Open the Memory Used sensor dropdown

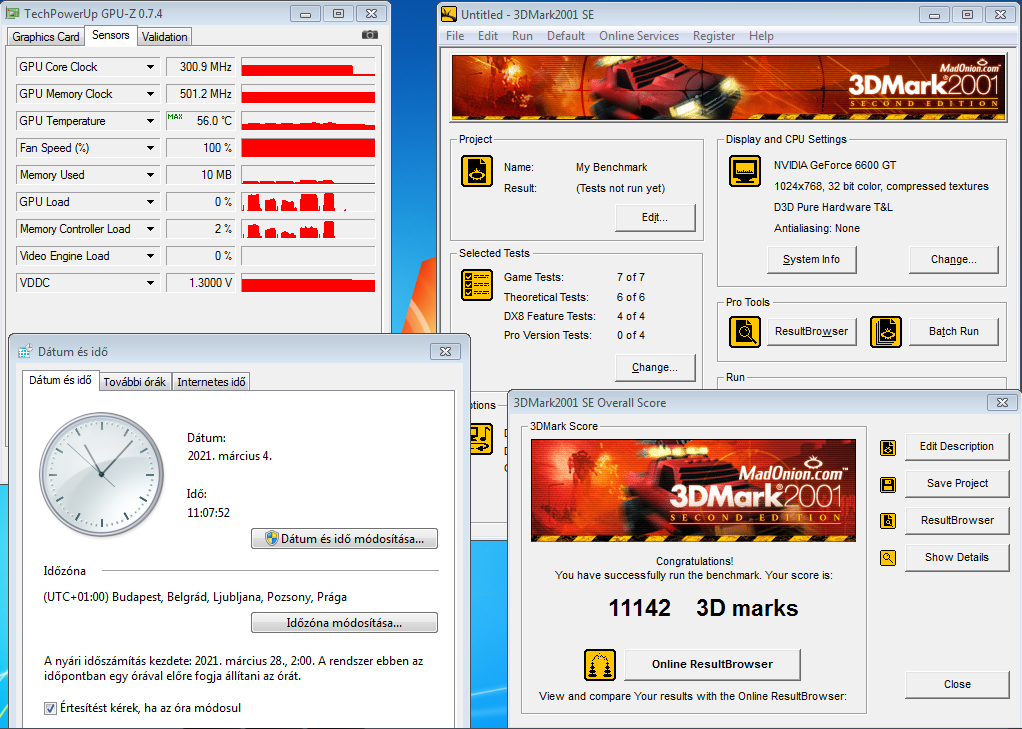(151, 175)
